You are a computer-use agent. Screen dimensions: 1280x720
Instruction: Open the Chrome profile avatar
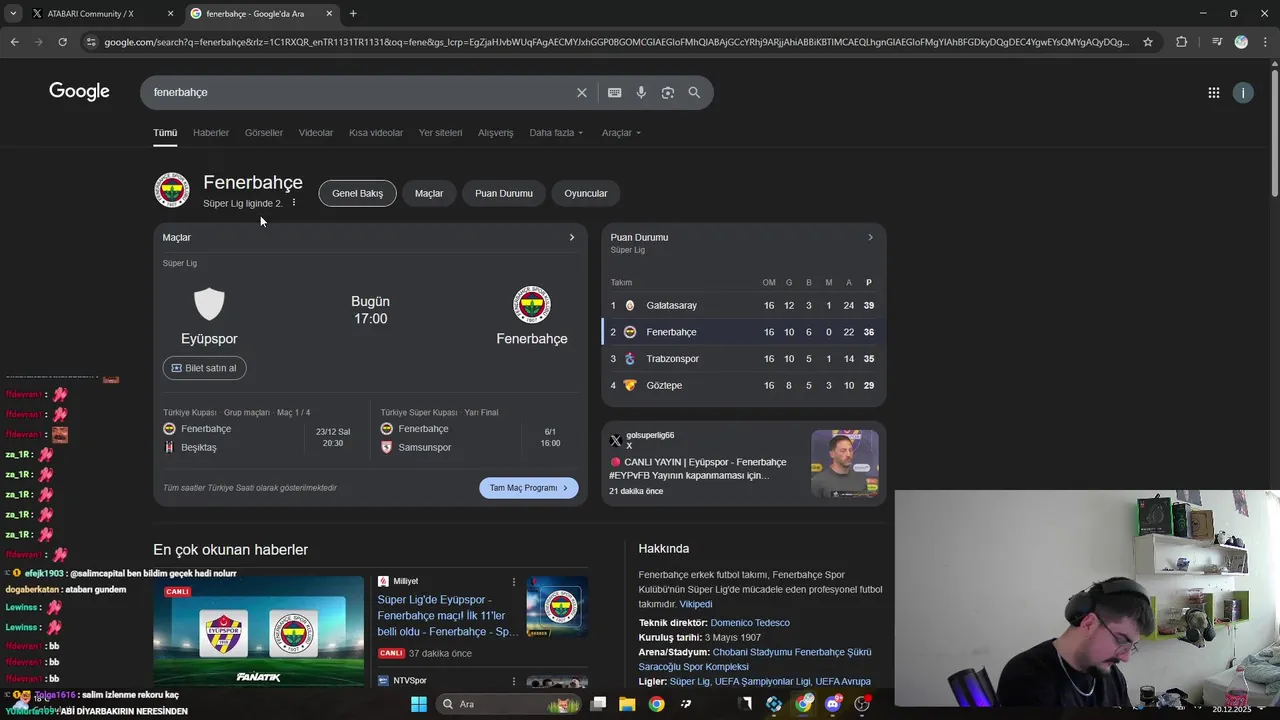point(1241,42)
